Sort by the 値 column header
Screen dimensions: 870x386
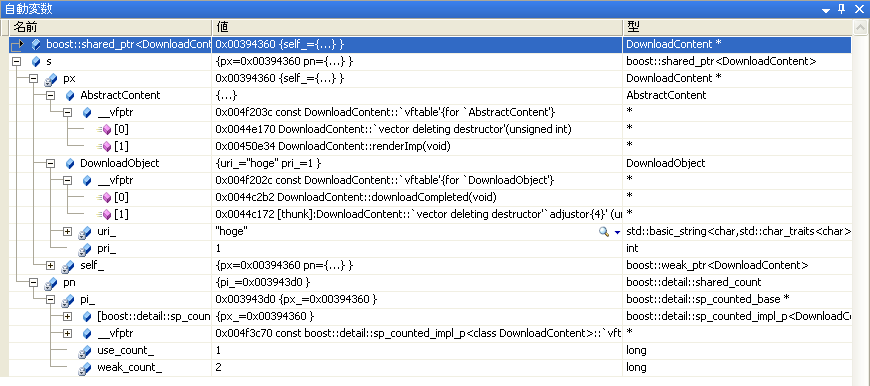(417, 27)
